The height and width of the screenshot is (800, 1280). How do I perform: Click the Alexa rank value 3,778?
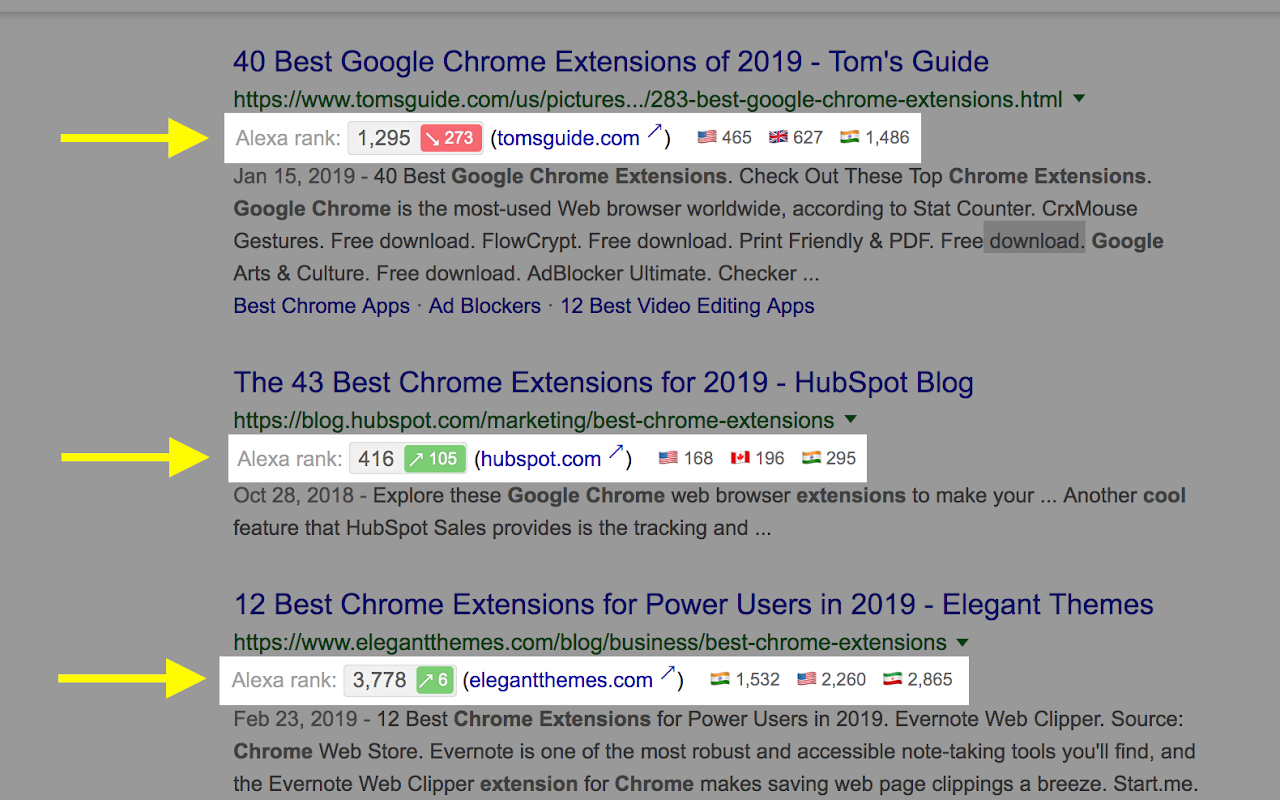coord(379,681)
